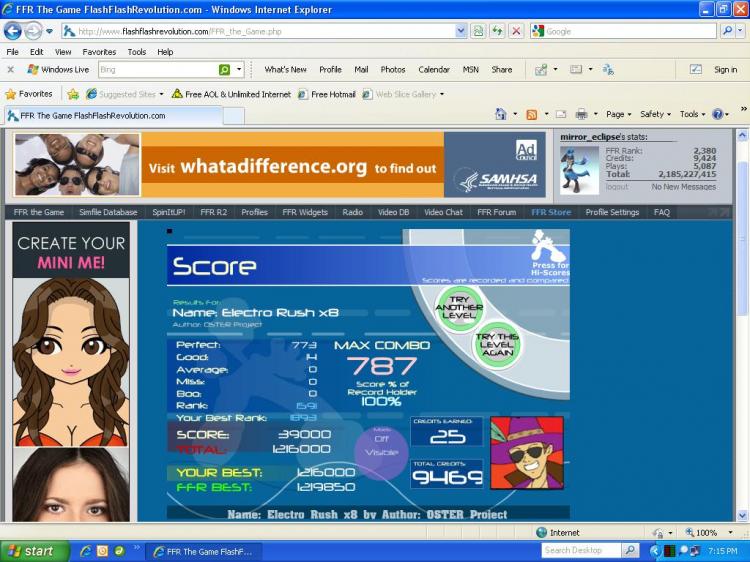Screen dimensions: 750x562
Task: Click the IE back navigation arrow
Action: (13, 32)
